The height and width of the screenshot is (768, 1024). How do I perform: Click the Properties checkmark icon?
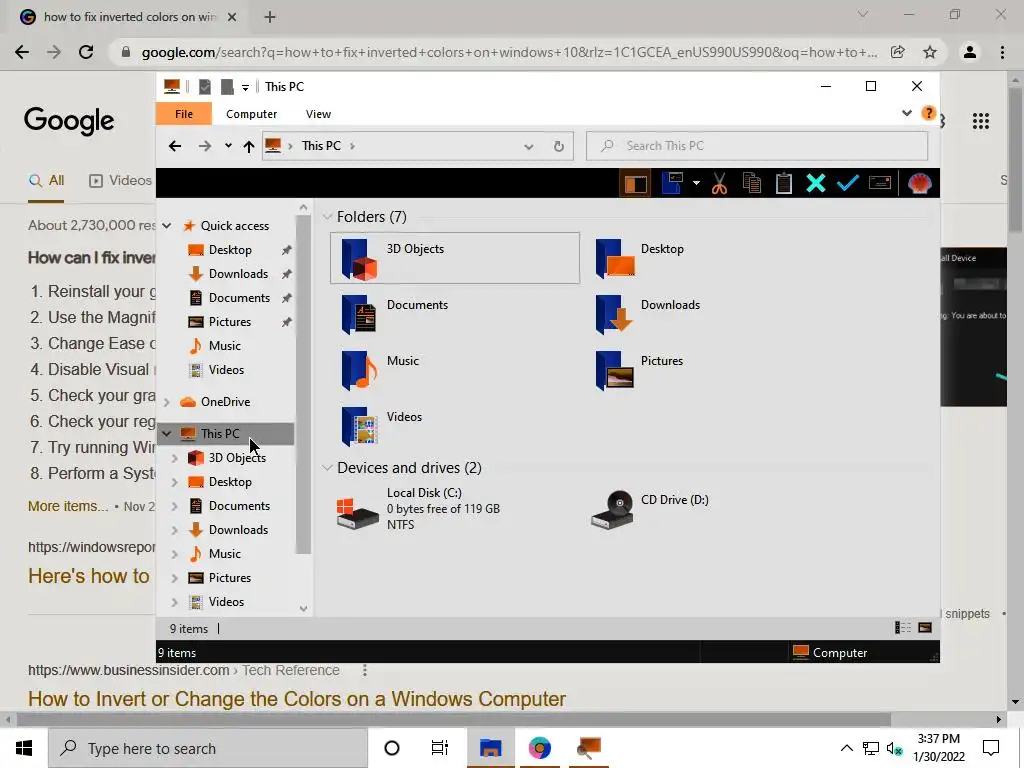coord(847,184)
